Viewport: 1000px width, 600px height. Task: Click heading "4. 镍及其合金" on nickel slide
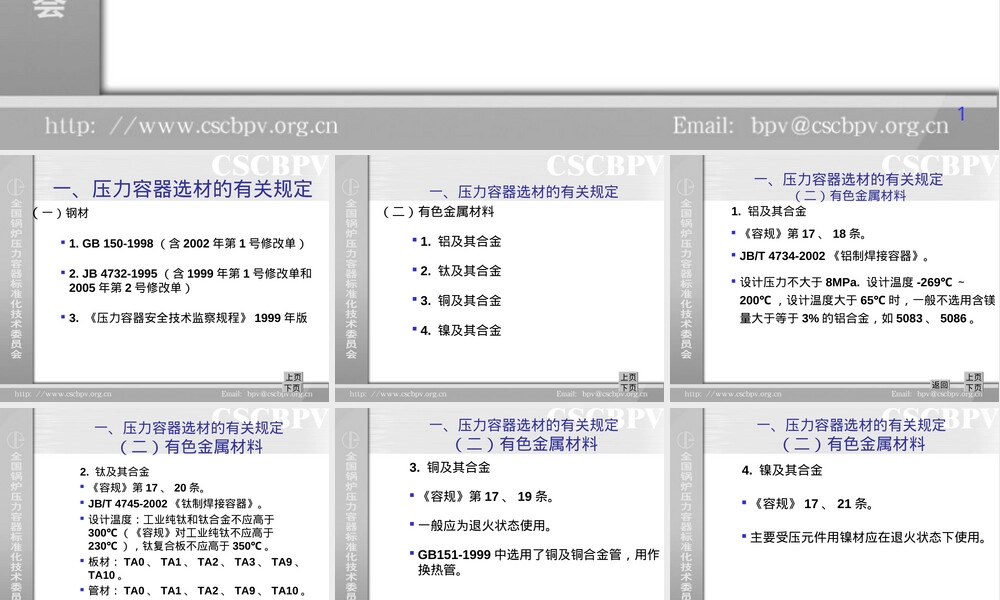(782, 471)
